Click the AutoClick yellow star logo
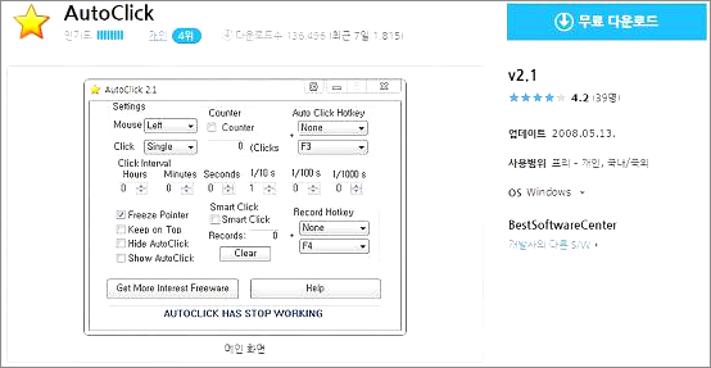This screenshot has height=368, width=711. pyautogui.click(x=31, y=22)
